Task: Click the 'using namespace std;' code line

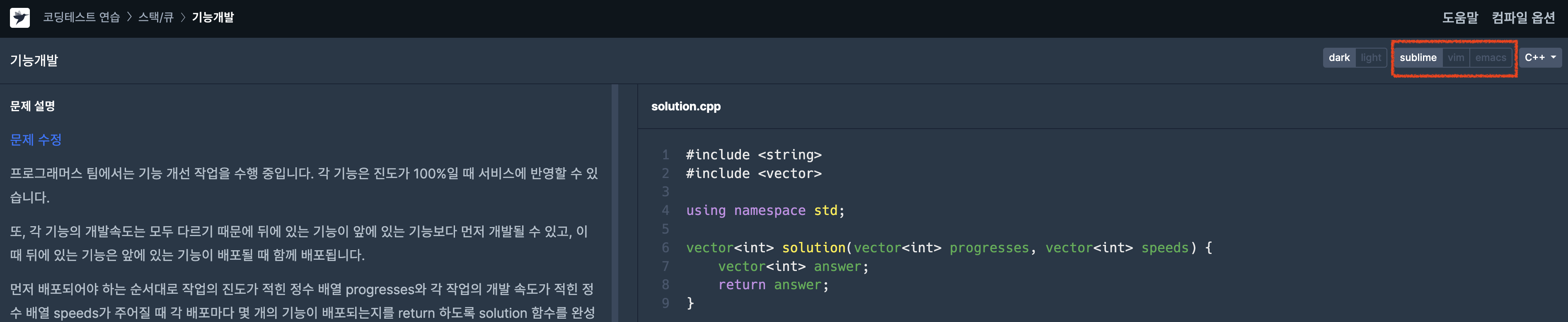Action: coord(765,210)
